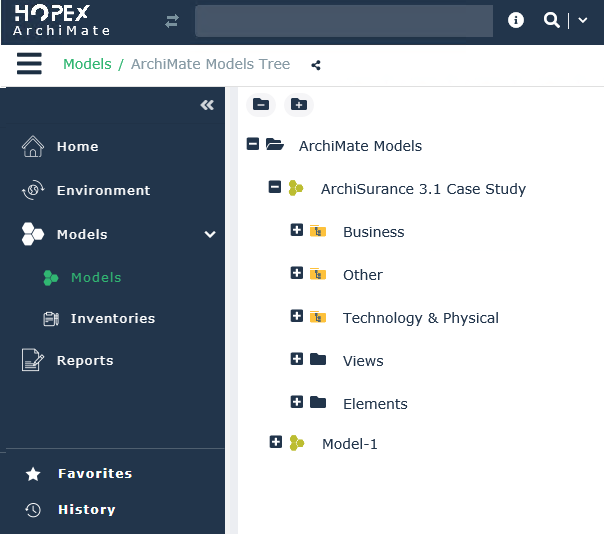Viewport: 604px width, 534px height.
Task: Click the info icon in header
Action: (516, 20)
